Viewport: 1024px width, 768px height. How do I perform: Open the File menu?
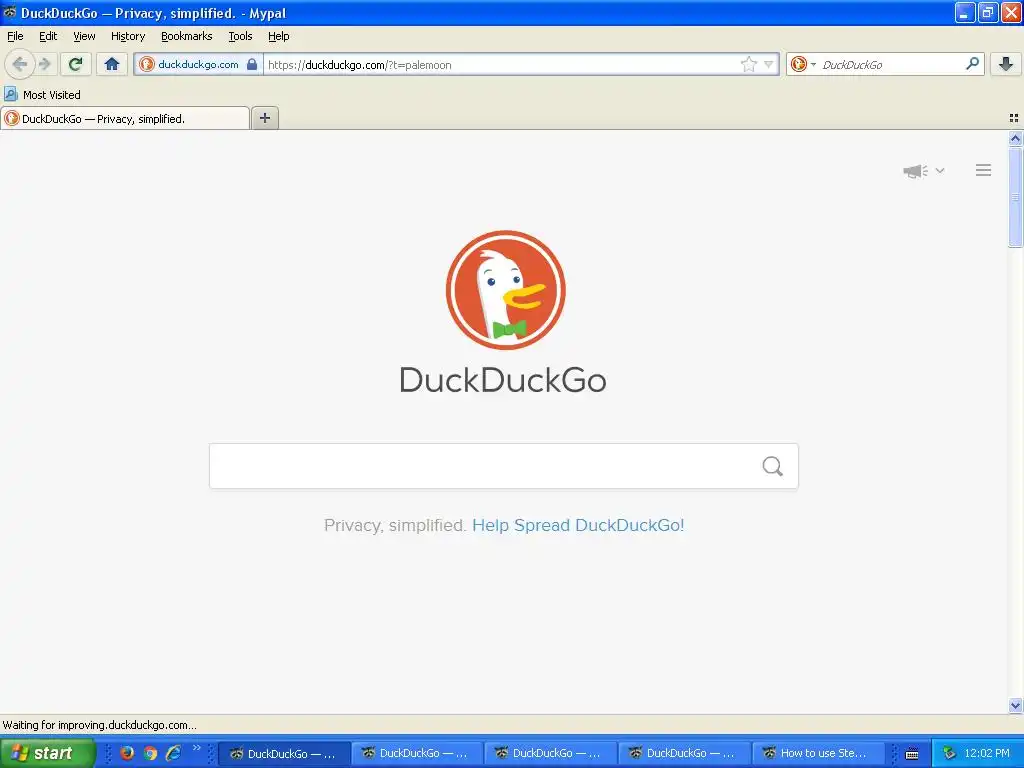15,36
